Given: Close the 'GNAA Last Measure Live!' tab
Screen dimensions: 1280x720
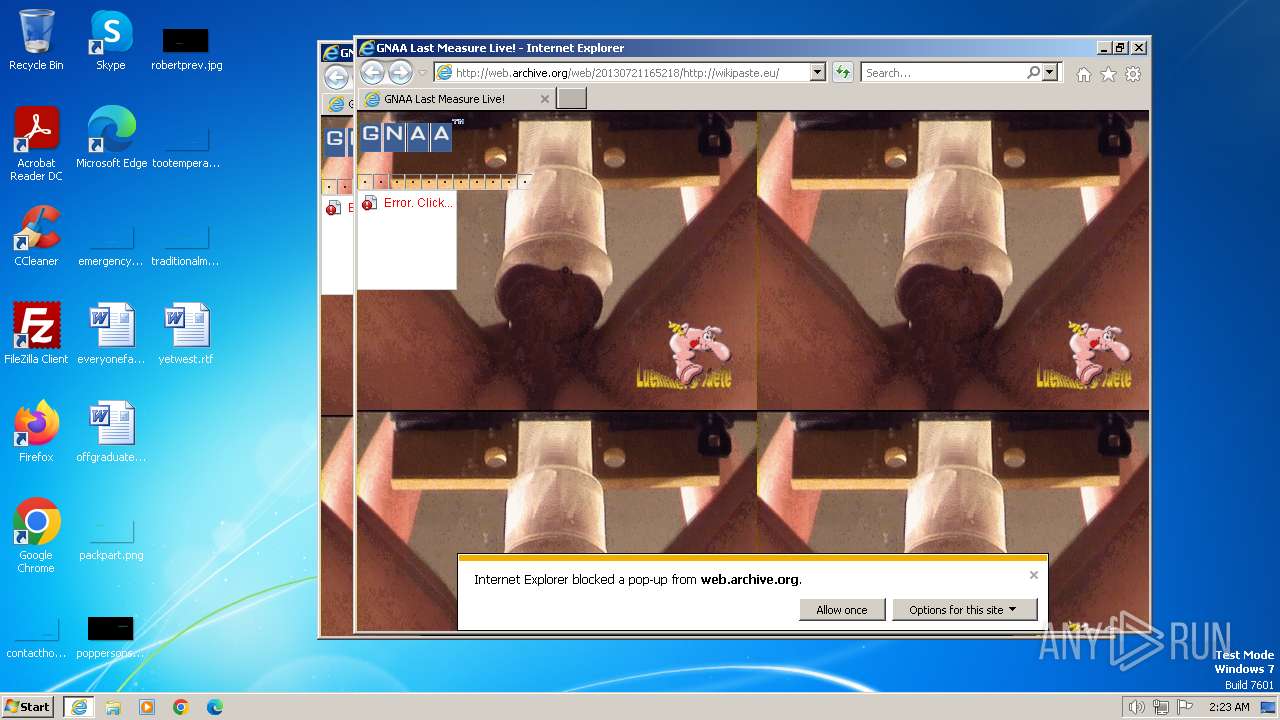Looking at the screenshot, I should pos(544,99).
